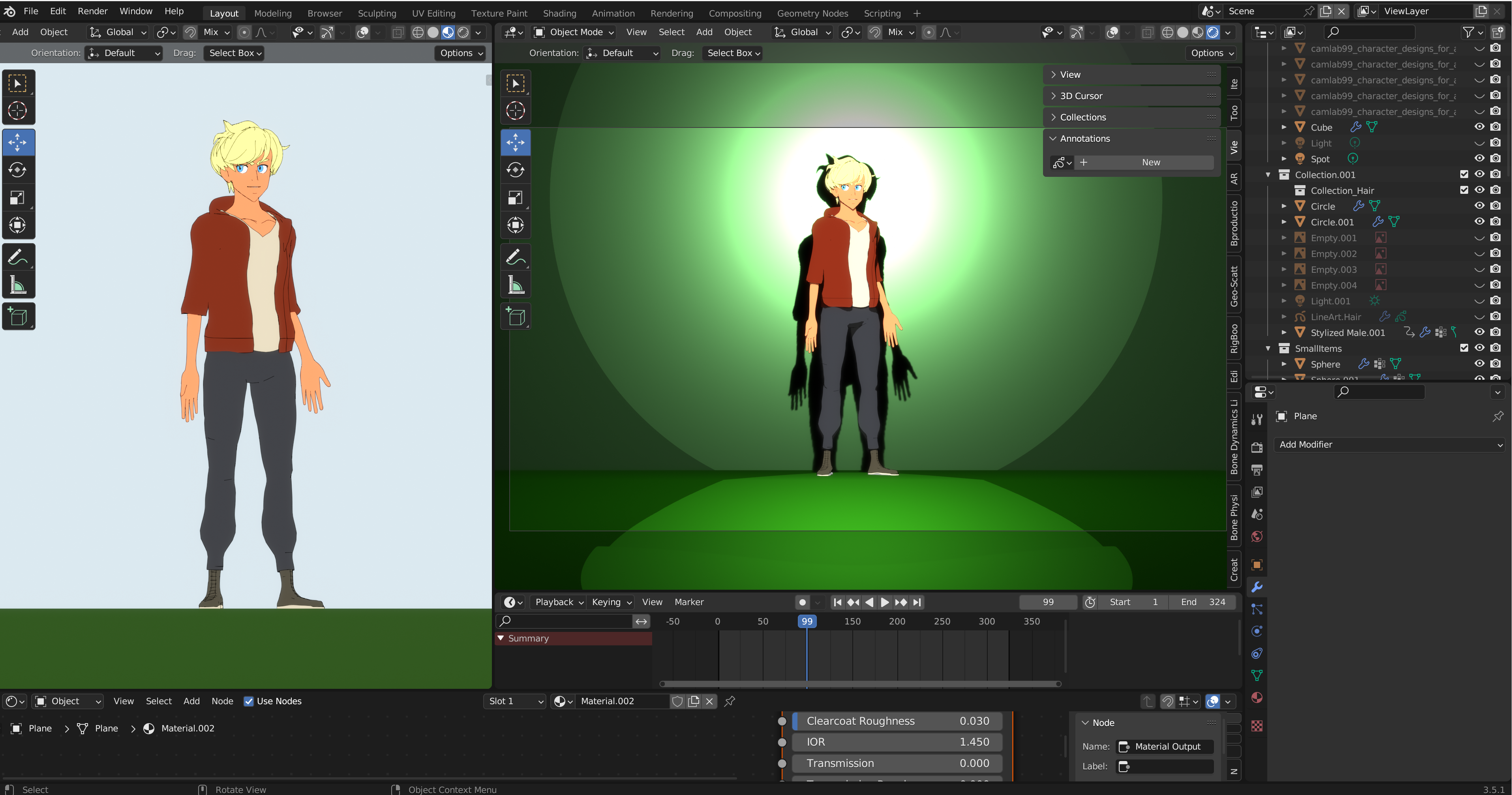The image size is (1512, 795).
Task: Collapse the Collection.001 tree item
Action: (x=1268, y=174)
